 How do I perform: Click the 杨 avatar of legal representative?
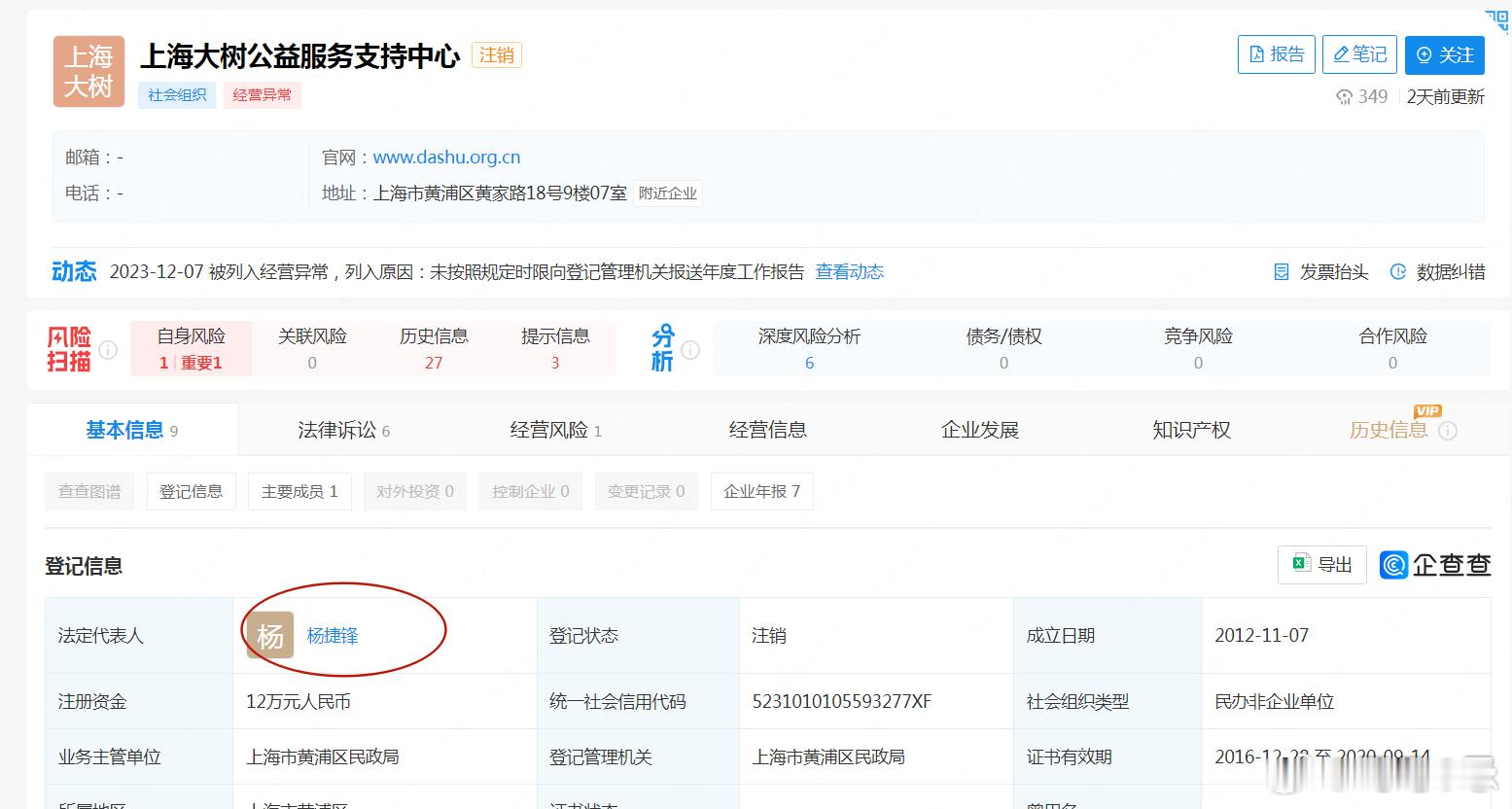coord(270,636)
